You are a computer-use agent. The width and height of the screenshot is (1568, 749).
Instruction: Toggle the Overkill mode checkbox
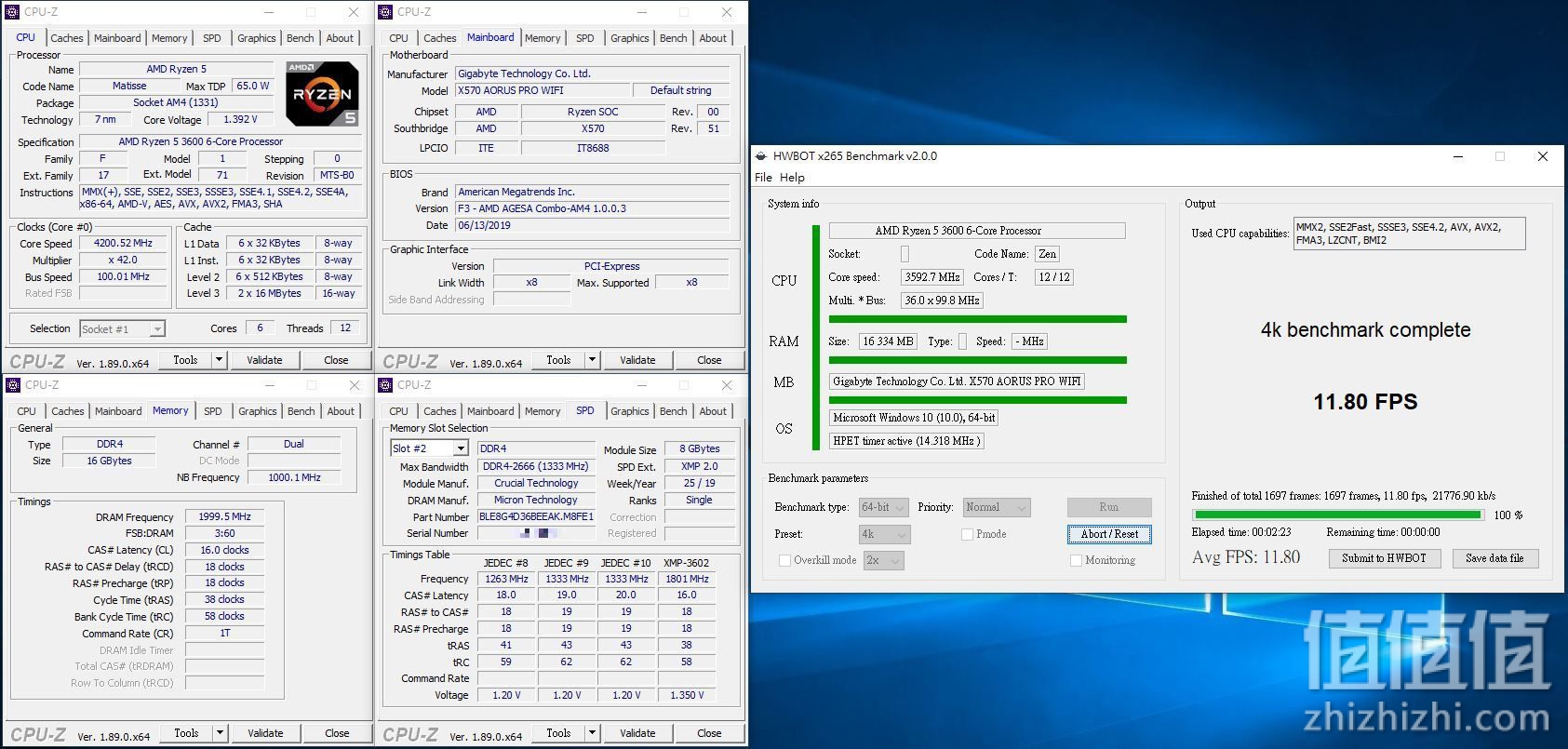tap(784, 560)
